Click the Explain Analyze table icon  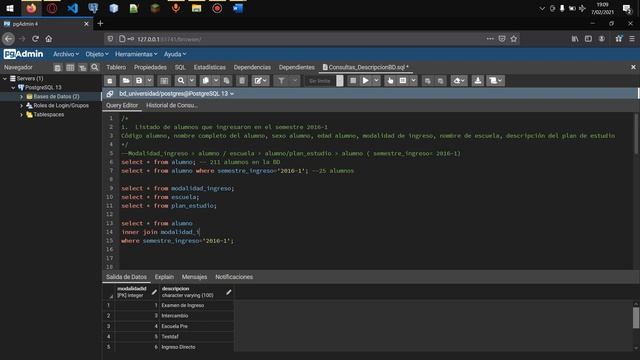[403, 81]
